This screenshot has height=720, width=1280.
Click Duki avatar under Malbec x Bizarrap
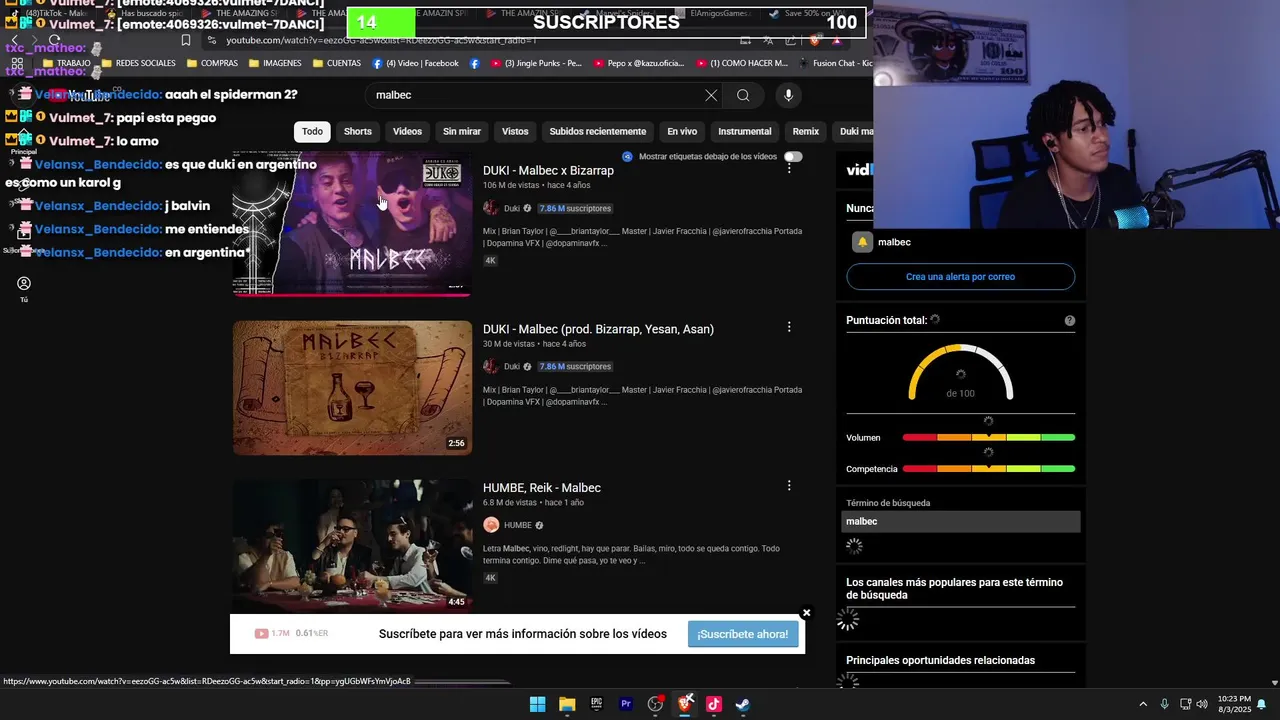pos(491,208)
